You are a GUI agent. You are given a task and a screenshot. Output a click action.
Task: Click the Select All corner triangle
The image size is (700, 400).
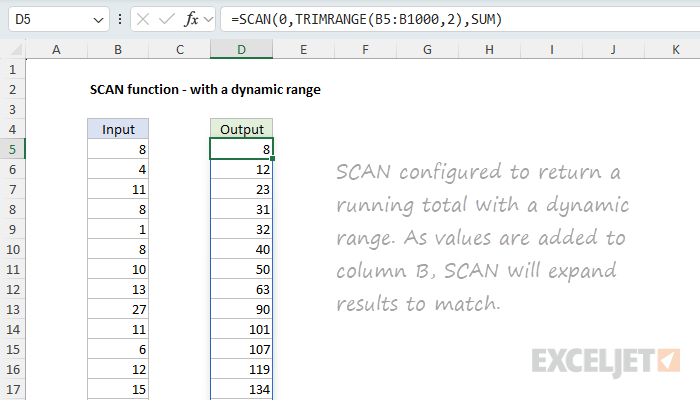pos(13,49)
